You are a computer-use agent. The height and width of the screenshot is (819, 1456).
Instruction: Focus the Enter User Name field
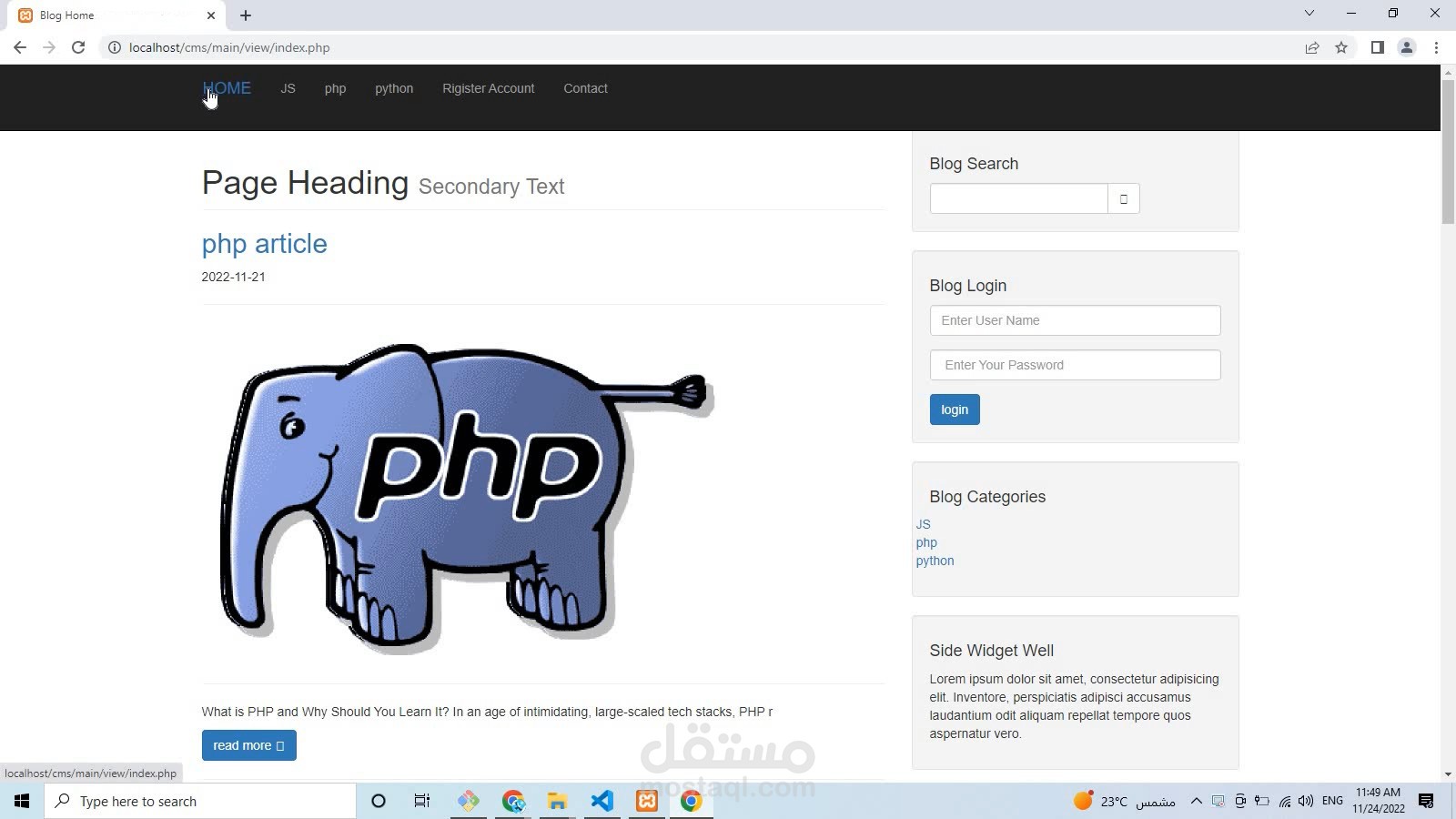click(x=1075, y=320)
